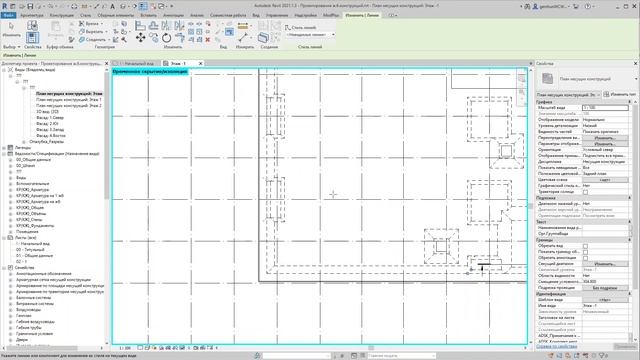Click Edit button for Graphic Display Options

pos(604,144)
